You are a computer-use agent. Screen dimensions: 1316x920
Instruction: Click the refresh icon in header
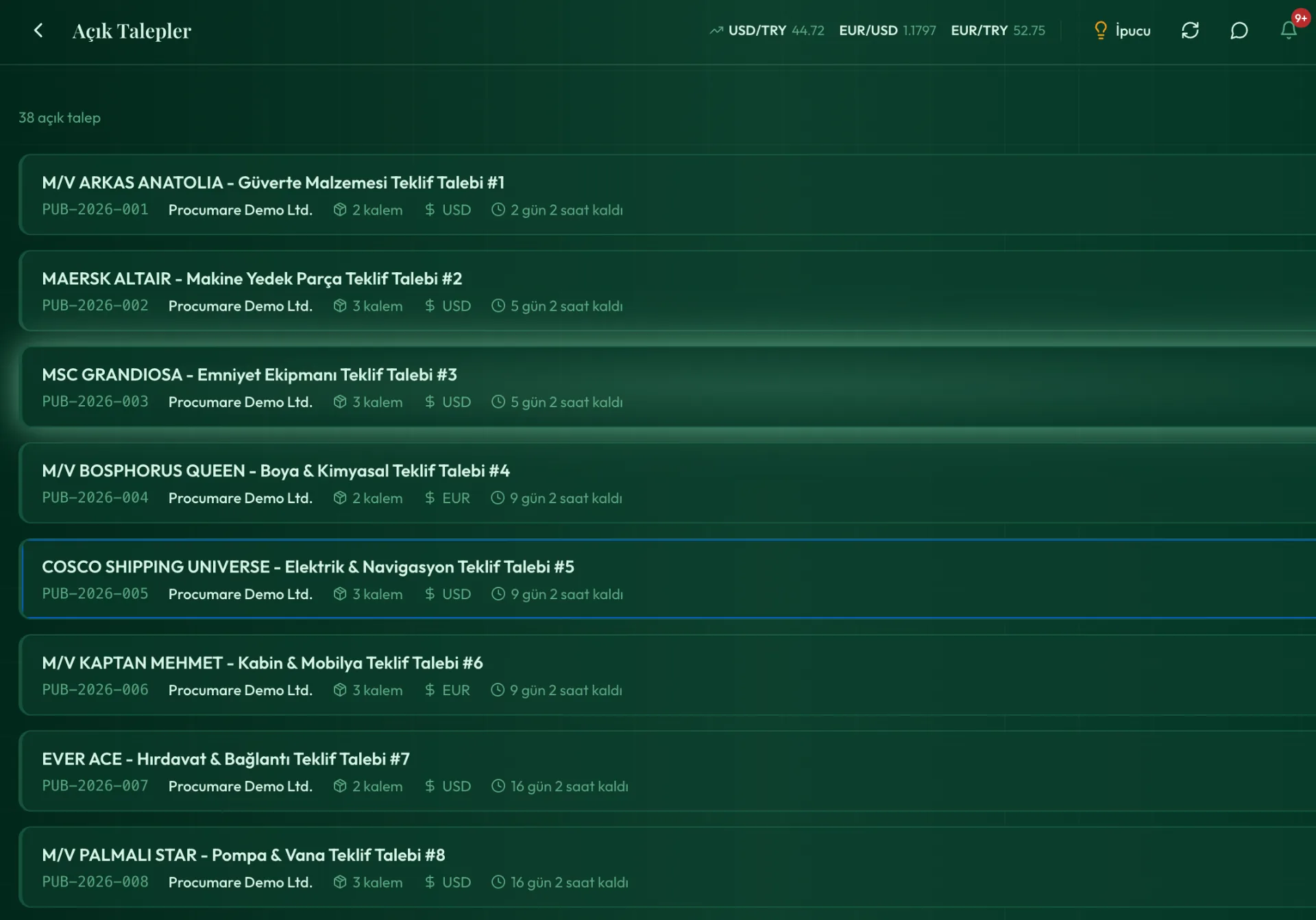point(1190,30)
